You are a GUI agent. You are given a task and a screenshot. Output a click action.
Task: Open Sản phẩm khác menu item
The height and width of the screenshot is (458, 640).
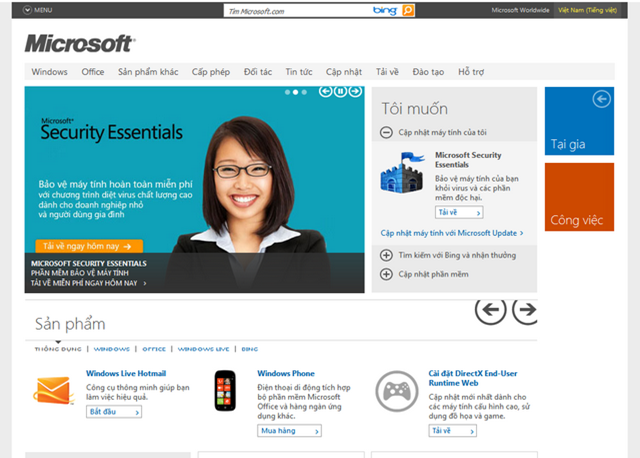(148, 72)
